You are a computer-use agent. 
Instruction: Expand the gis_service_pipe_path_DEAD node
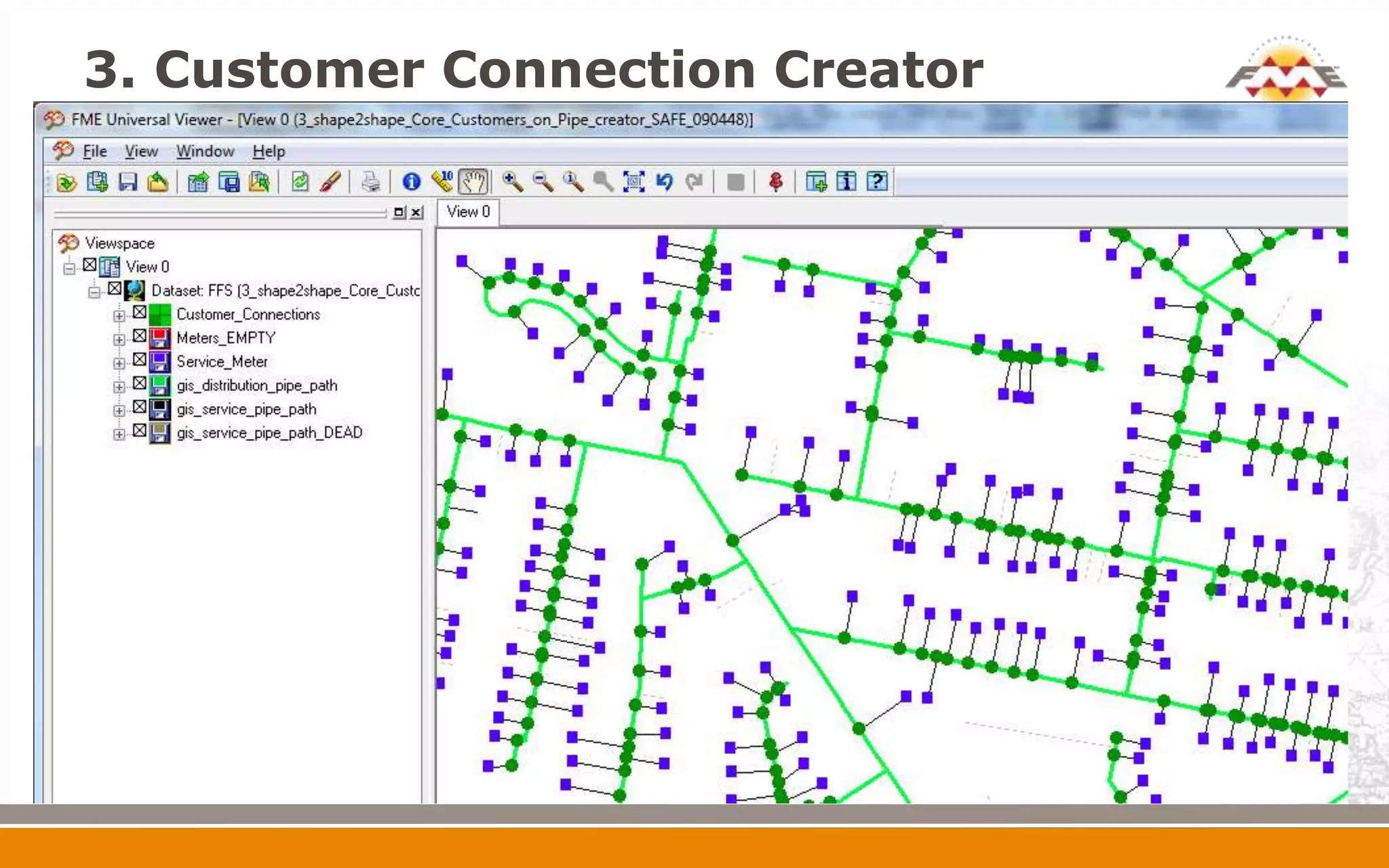coord(119,435)
